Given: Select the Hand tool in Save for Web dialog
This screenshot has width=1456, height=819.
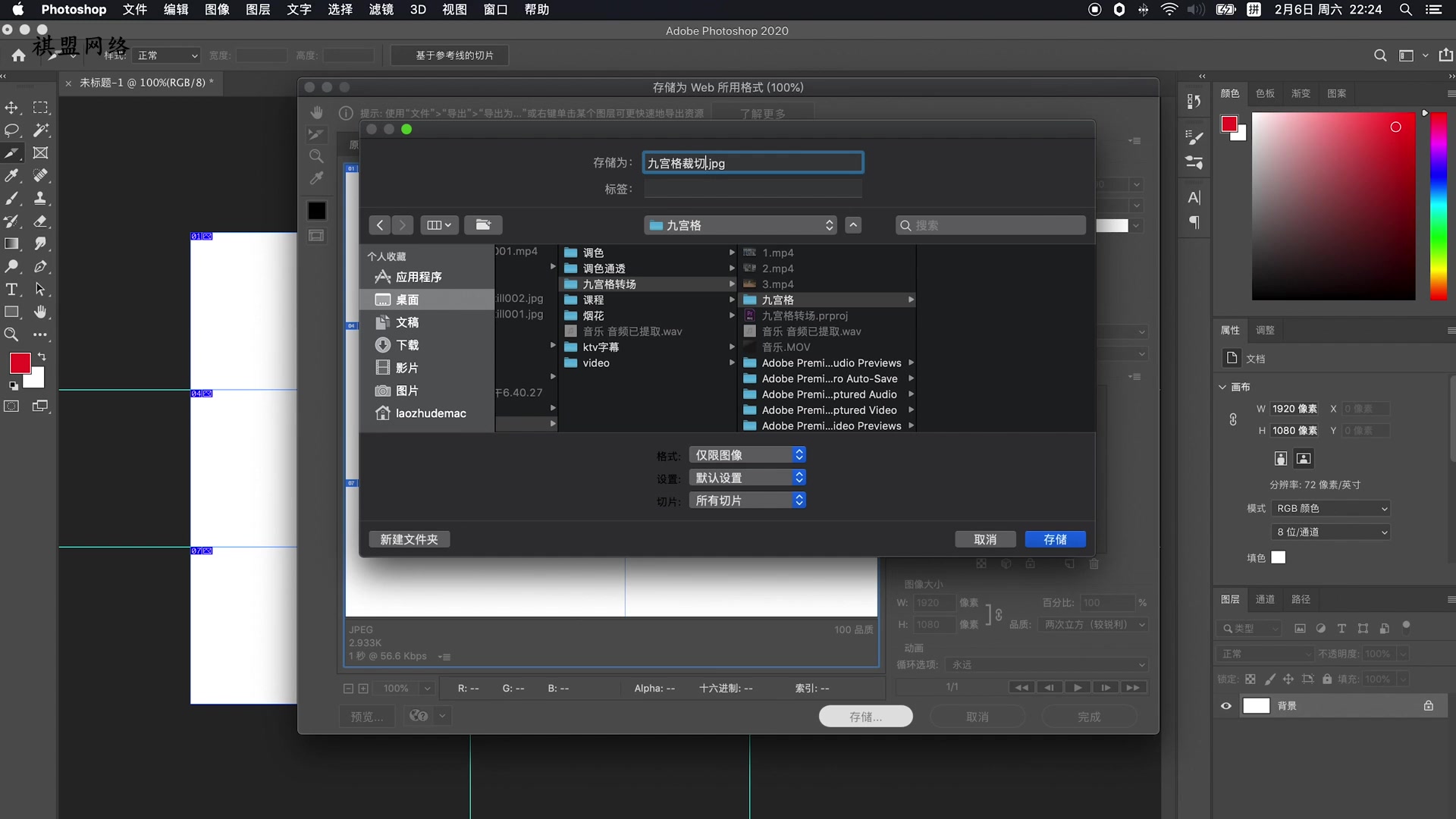Looking at the screenshot, I should point(316,113).
